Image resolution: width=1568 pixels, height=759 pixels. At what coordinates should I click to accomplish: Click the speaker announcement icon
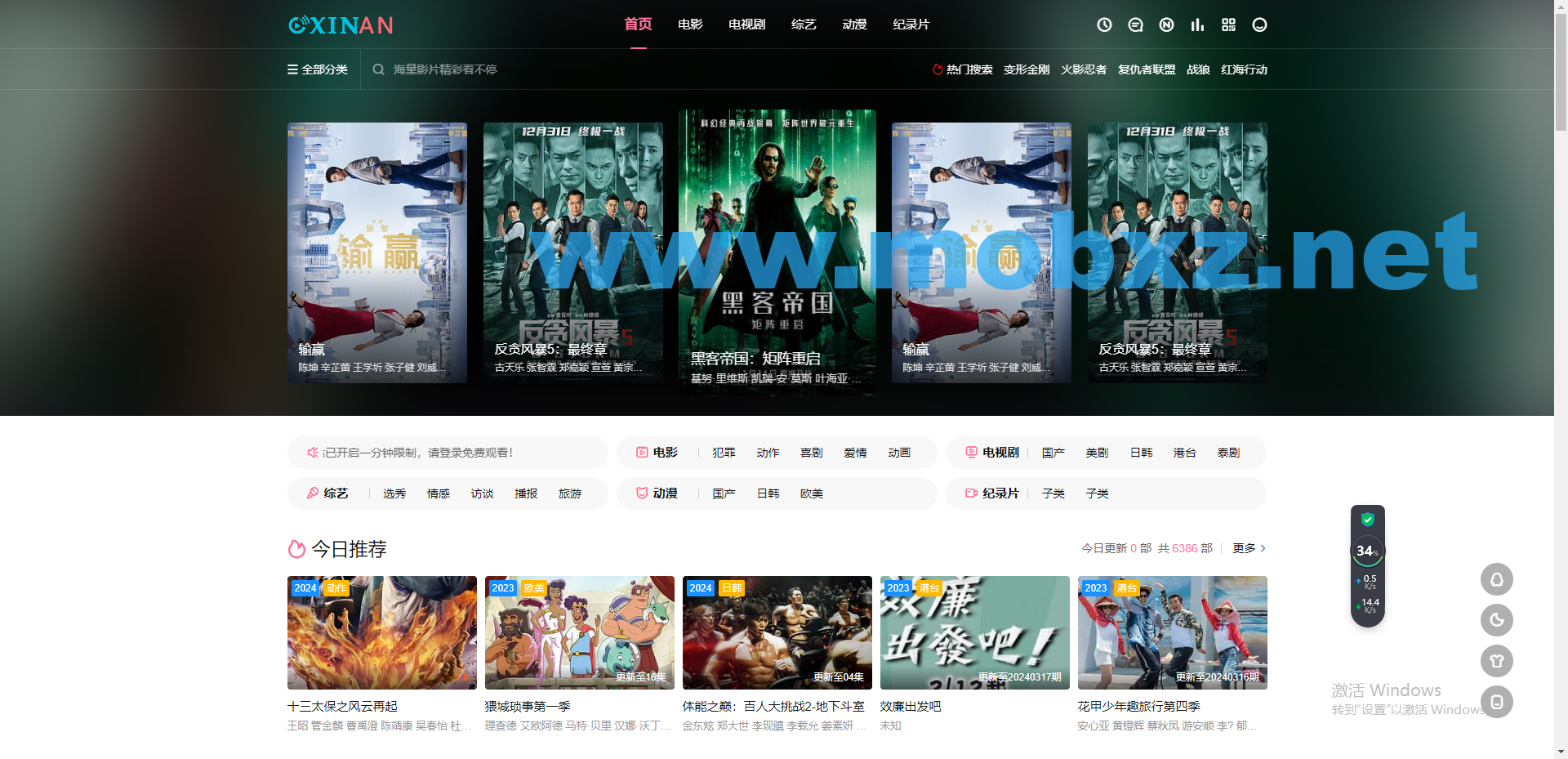point(313,452)
